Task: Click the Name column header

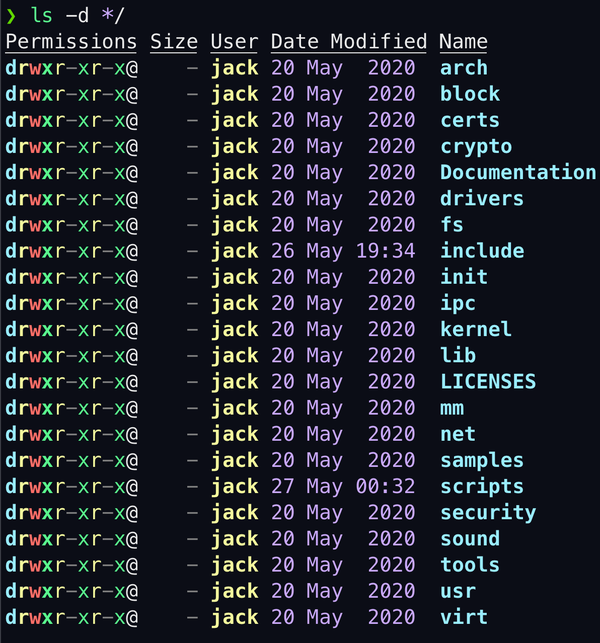Action: tap(463, 42)
